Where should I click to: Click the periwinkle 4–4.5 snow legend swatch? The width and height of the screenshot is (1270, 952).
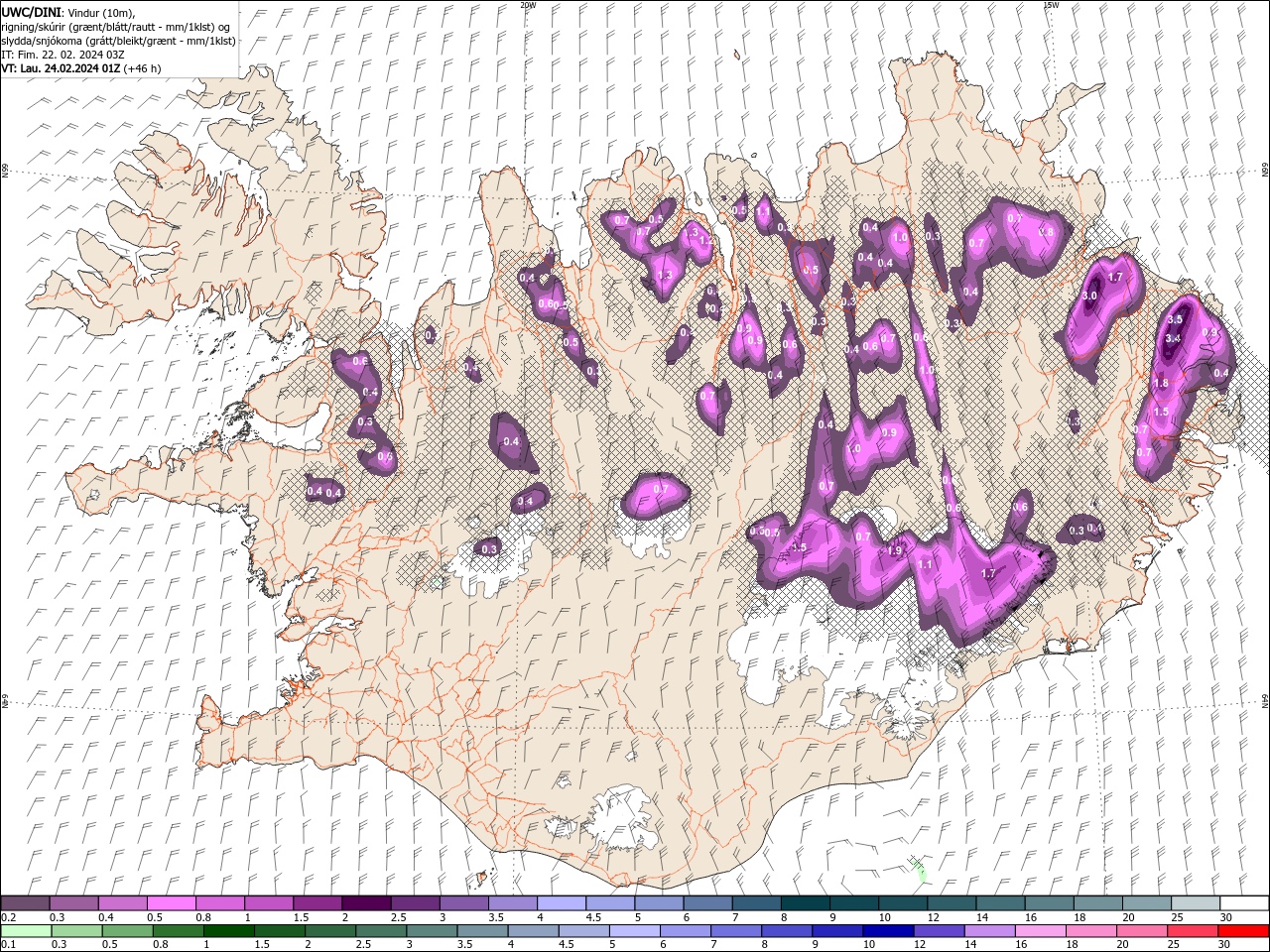(x=561, y=903)
